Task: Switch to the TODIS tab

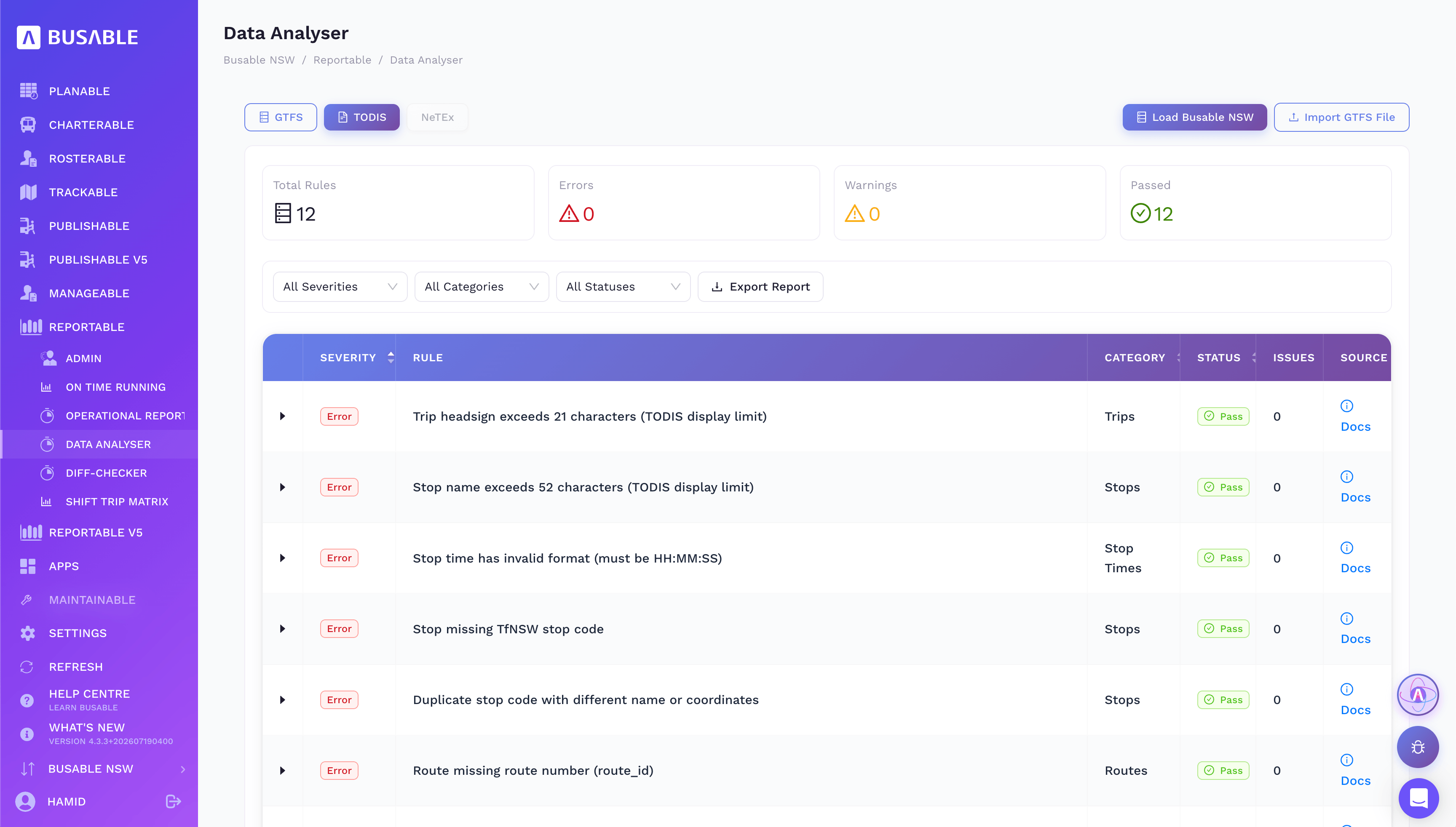Action: 362,117
